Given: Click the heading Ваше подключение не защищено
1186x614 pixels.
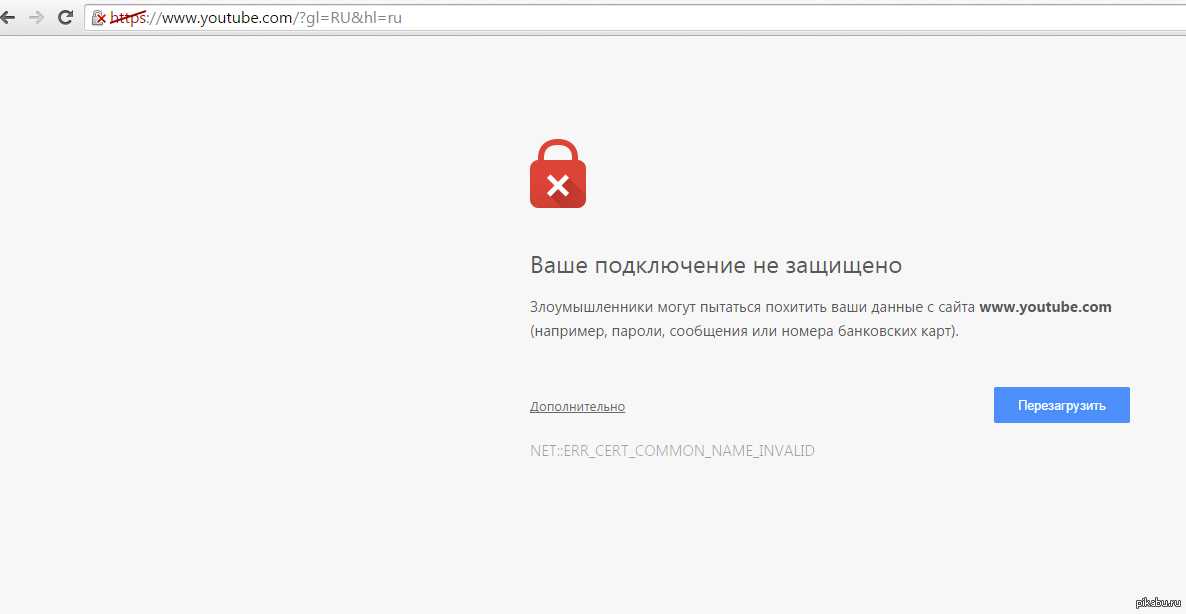Looking at the screenshot, I should [716, 266].
